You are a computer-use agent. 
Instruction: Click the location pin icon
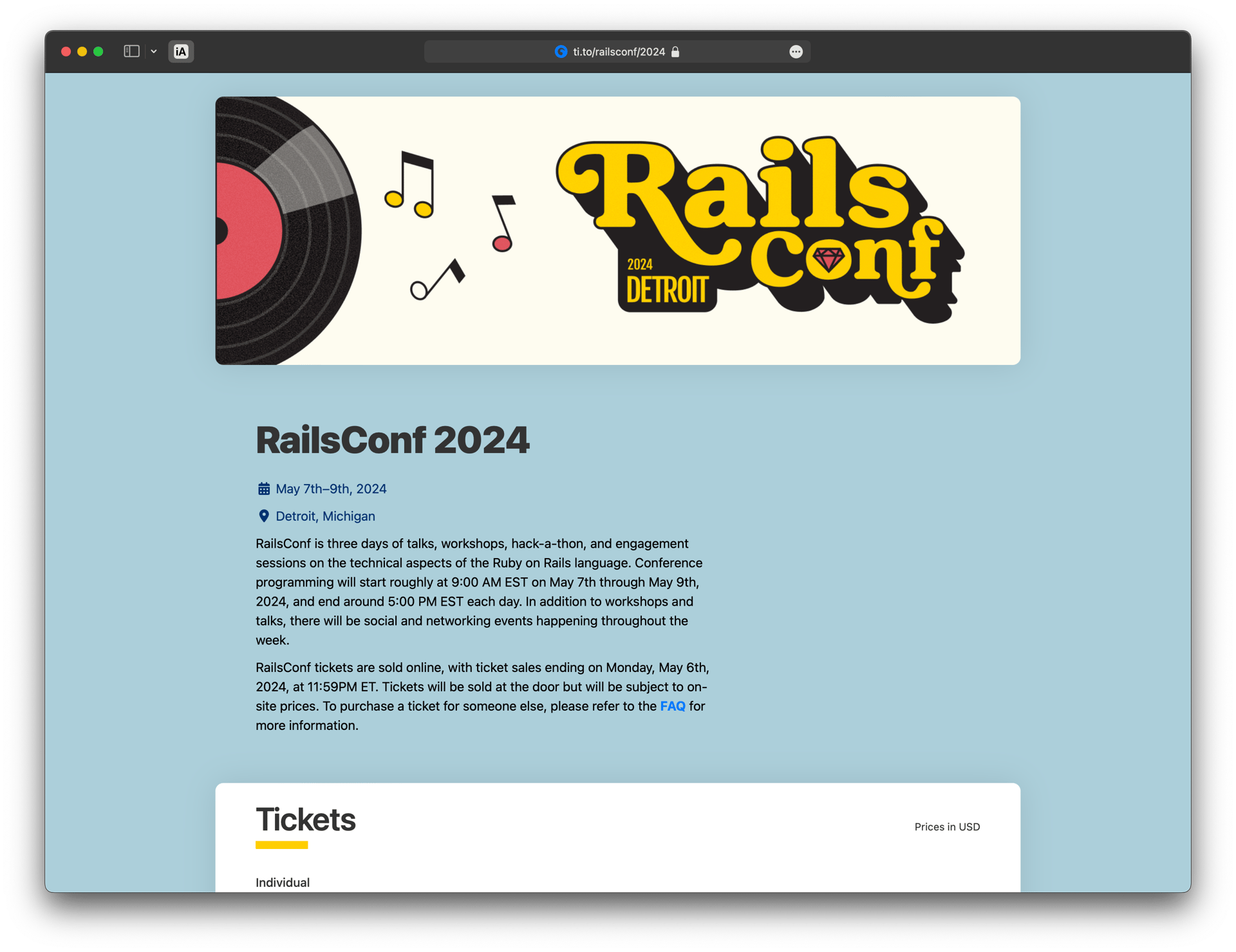point(264,516)
